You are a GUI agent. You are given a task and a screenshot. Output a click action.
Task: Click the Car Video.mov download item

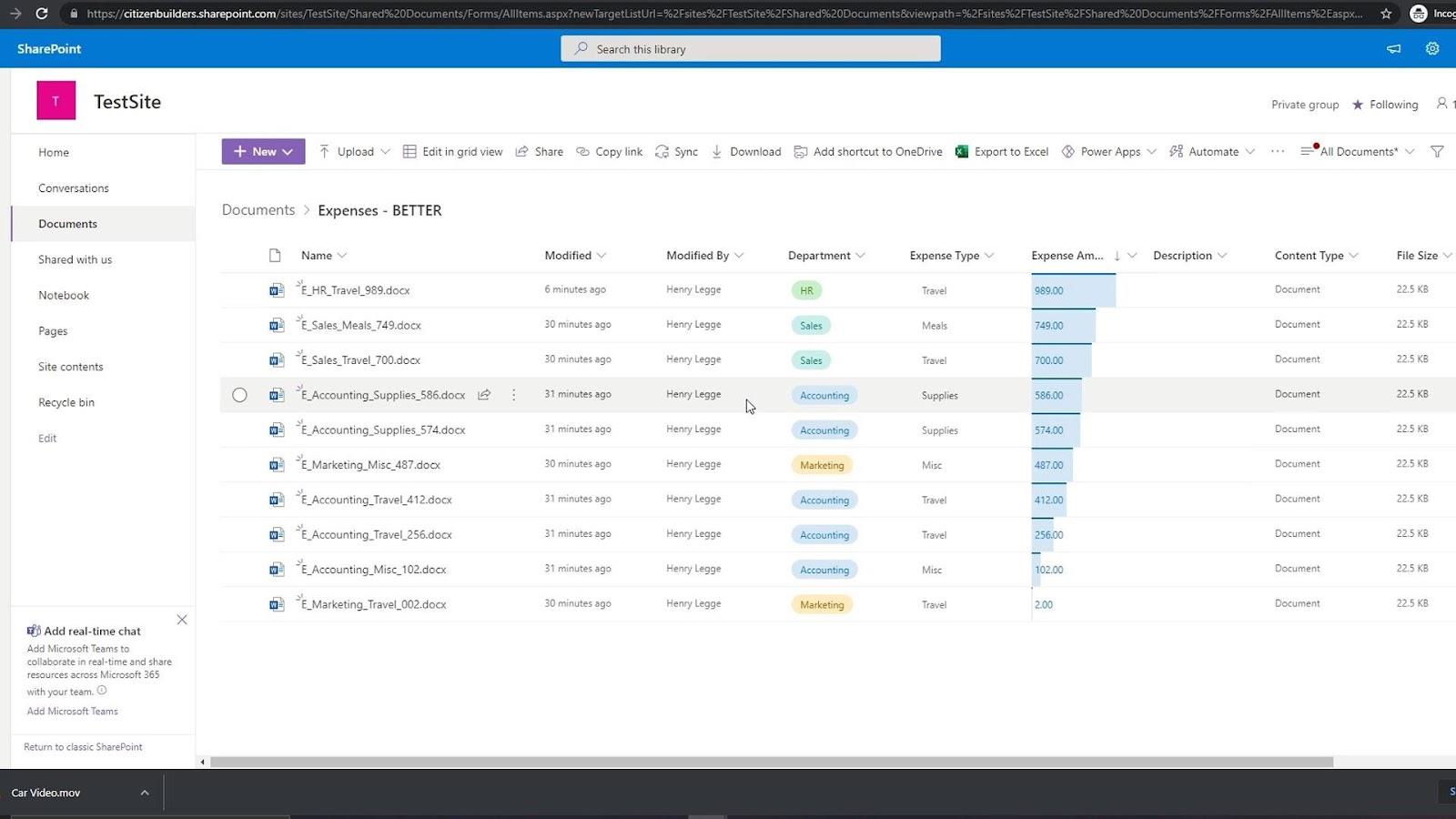coord(45,793)
